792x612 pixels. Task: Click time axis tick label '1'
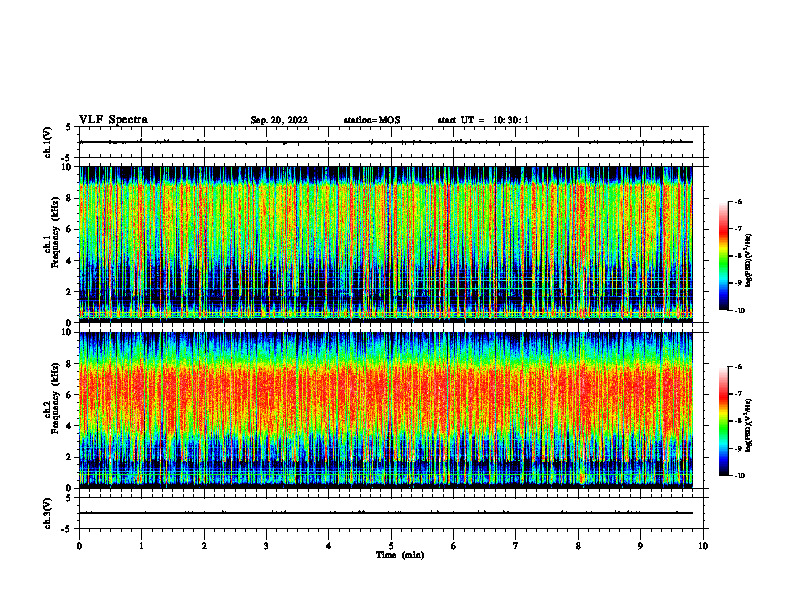tap(141, 546)
